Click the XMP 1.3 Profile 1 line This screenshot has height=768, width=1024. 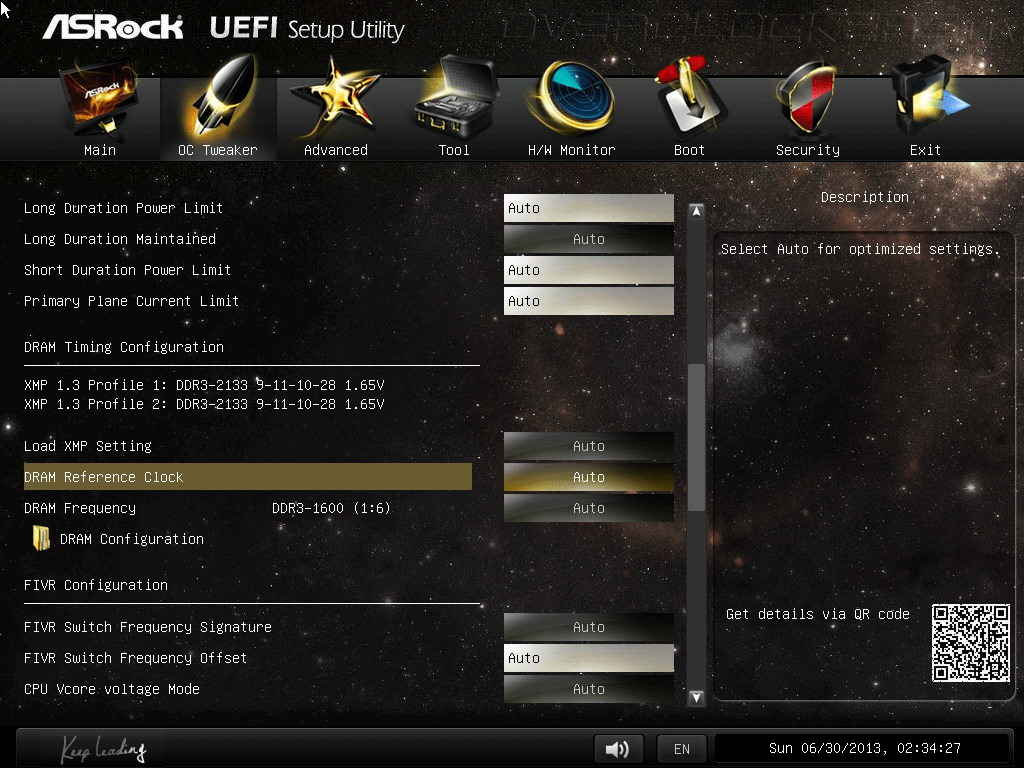pyautogui.click(x=204, y=385)
